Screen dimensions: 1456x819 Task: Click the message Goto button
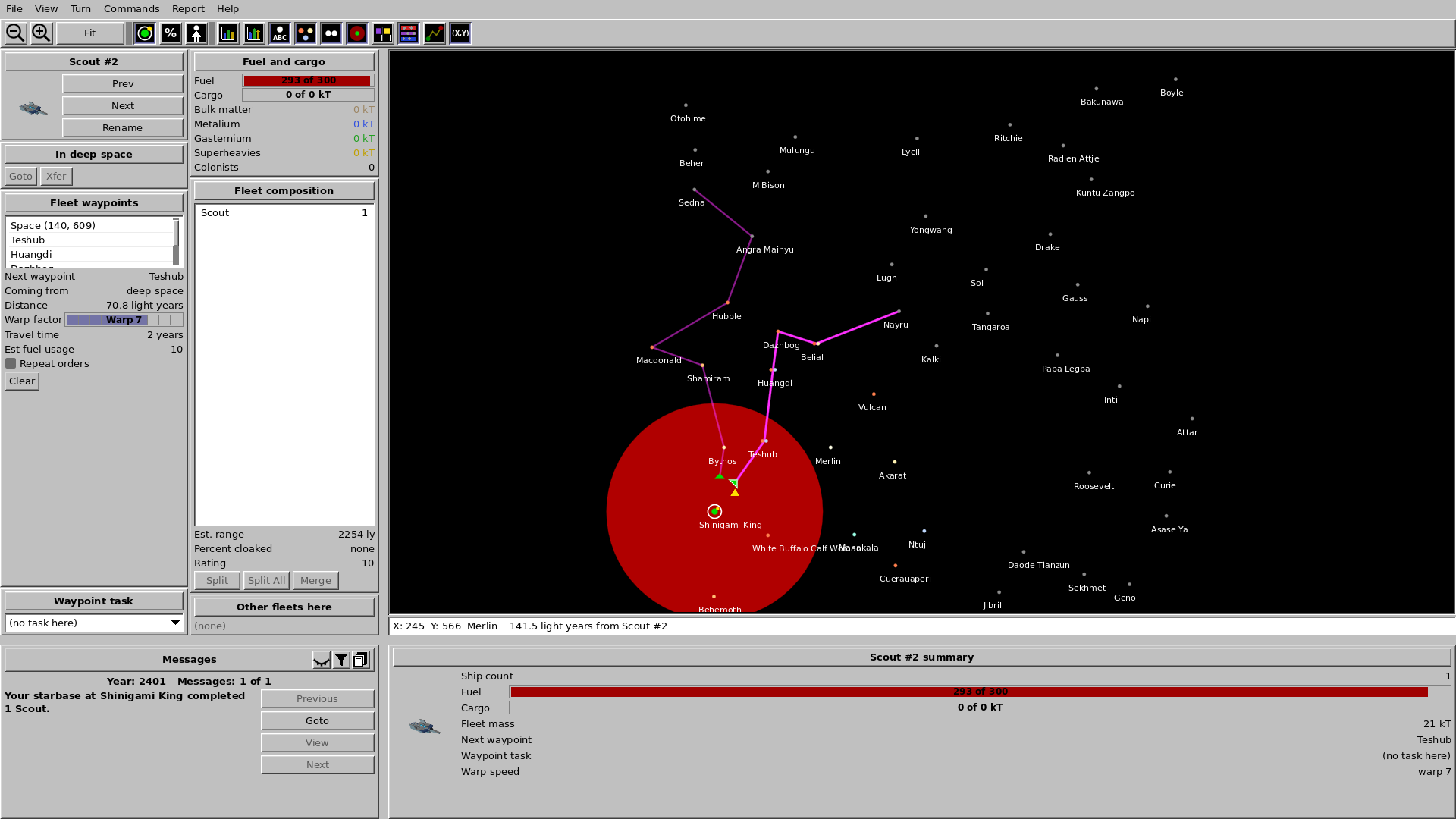point(318,721)
